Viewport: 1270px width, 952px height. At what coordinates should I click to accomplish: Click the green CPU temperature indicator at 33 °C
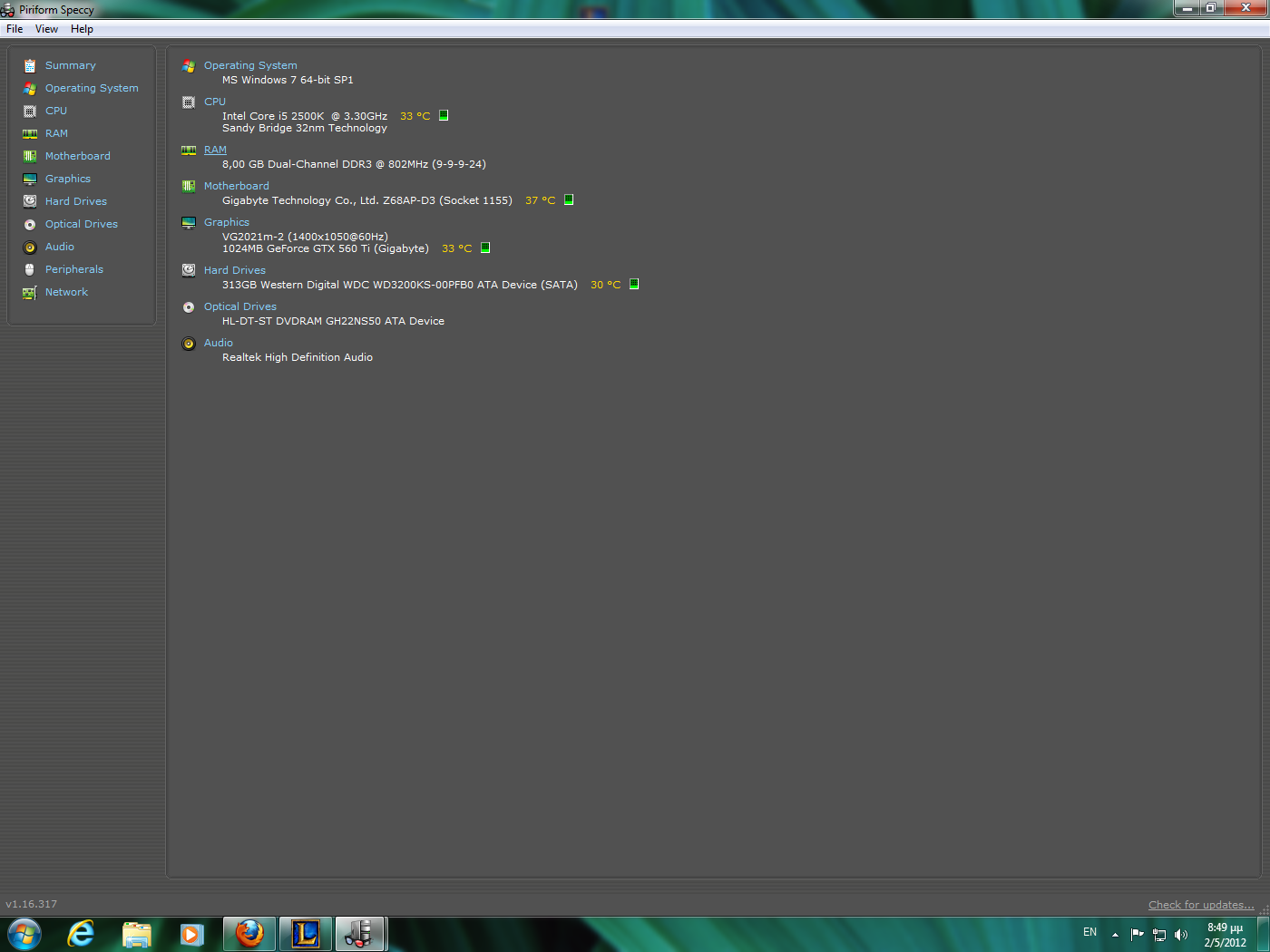444,115
